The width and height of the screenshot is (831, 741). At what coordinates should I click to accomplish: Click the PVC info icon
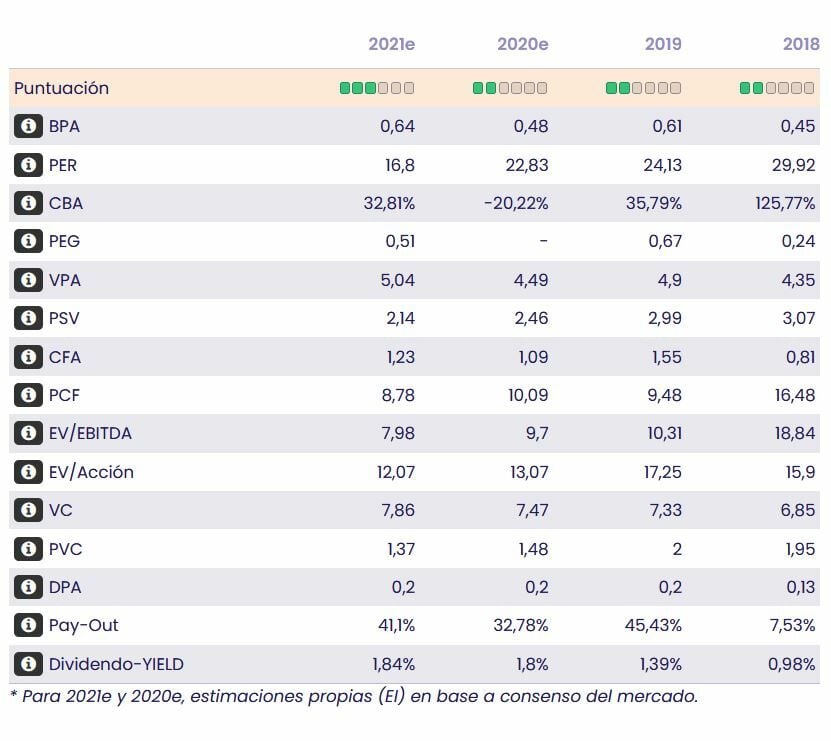(28, 549)
